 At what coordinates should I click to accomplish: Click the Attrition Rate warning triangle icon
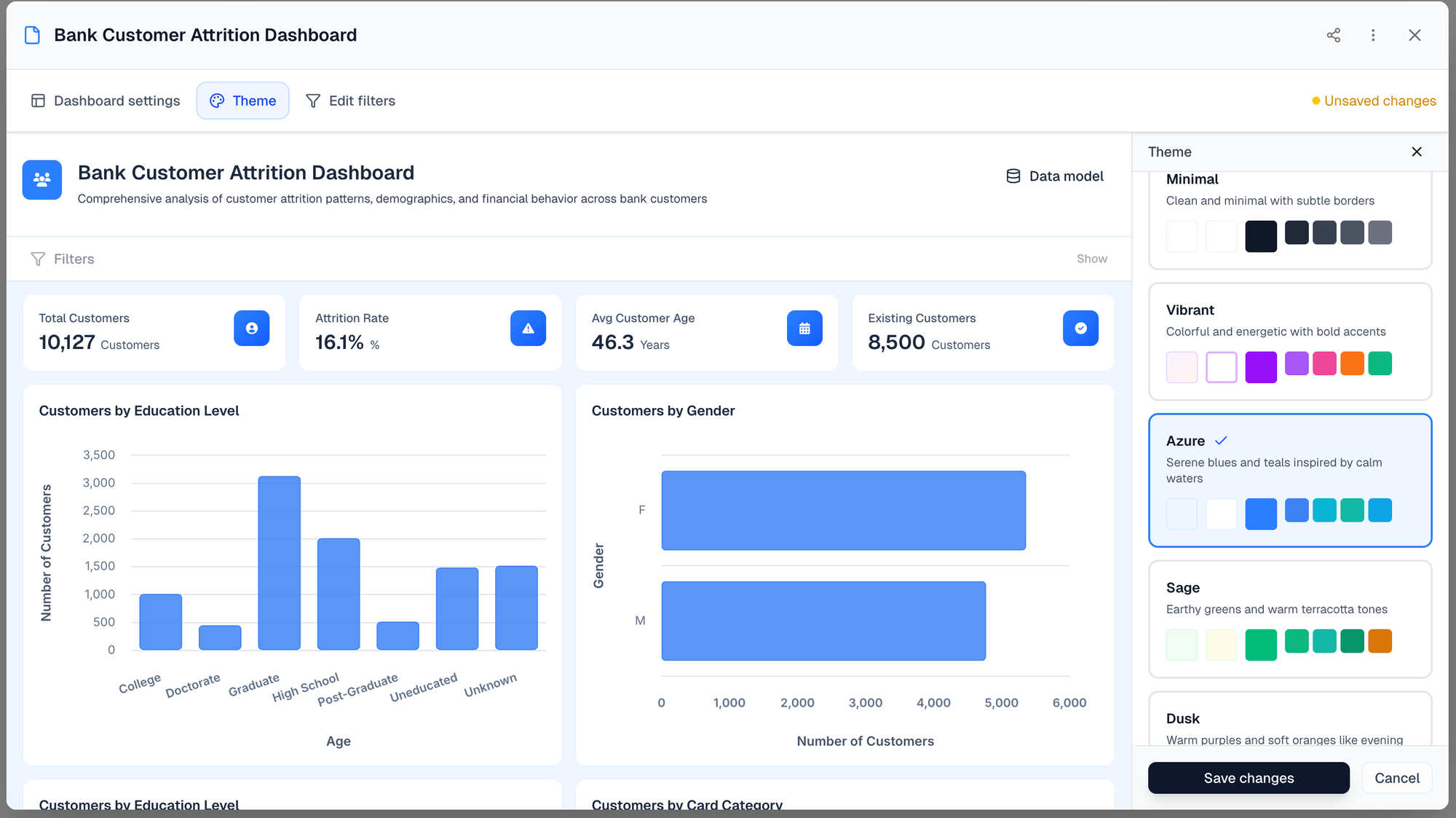[x=528, y=329]
